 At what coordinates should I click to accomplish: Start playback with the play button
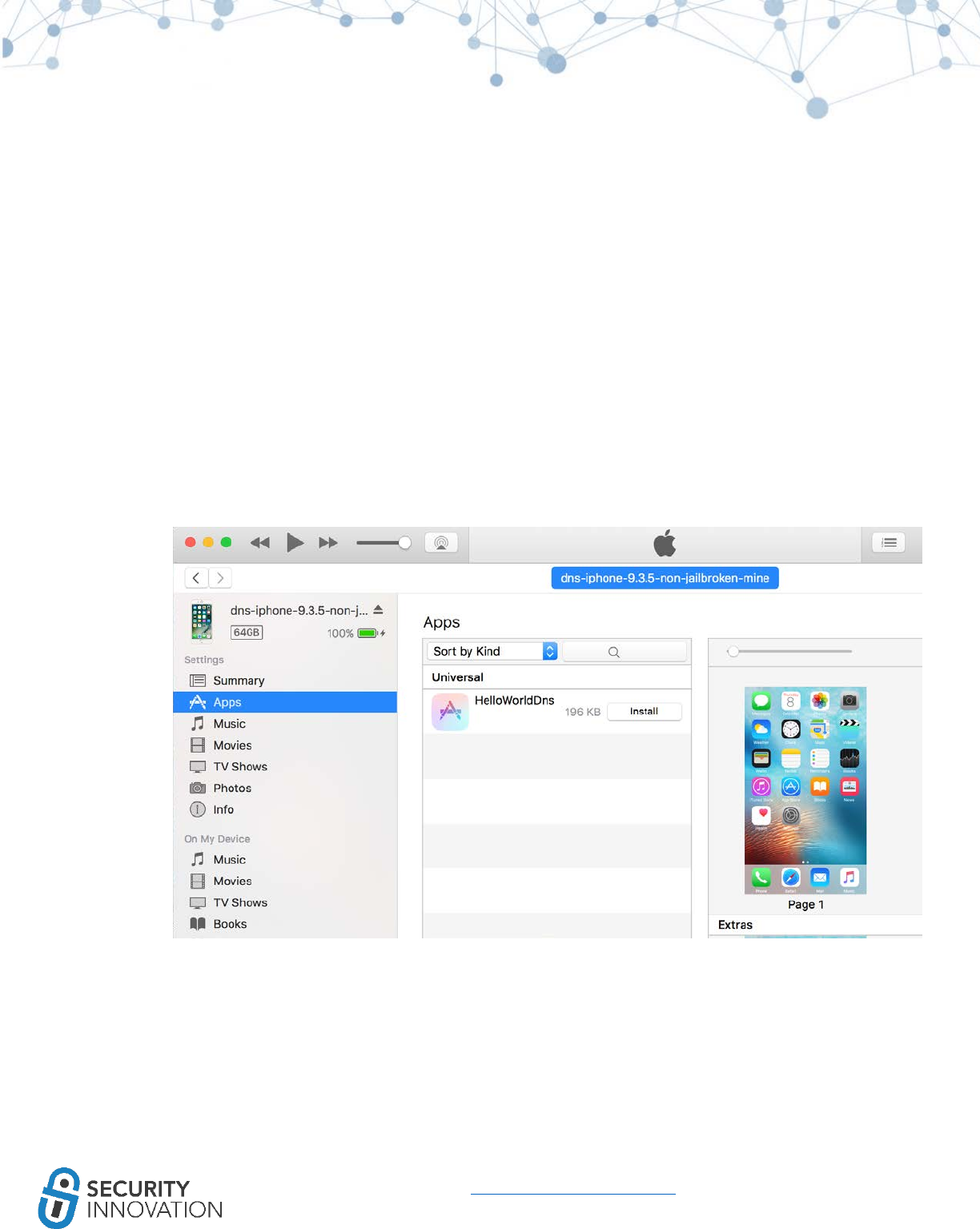tap(295, 543)
